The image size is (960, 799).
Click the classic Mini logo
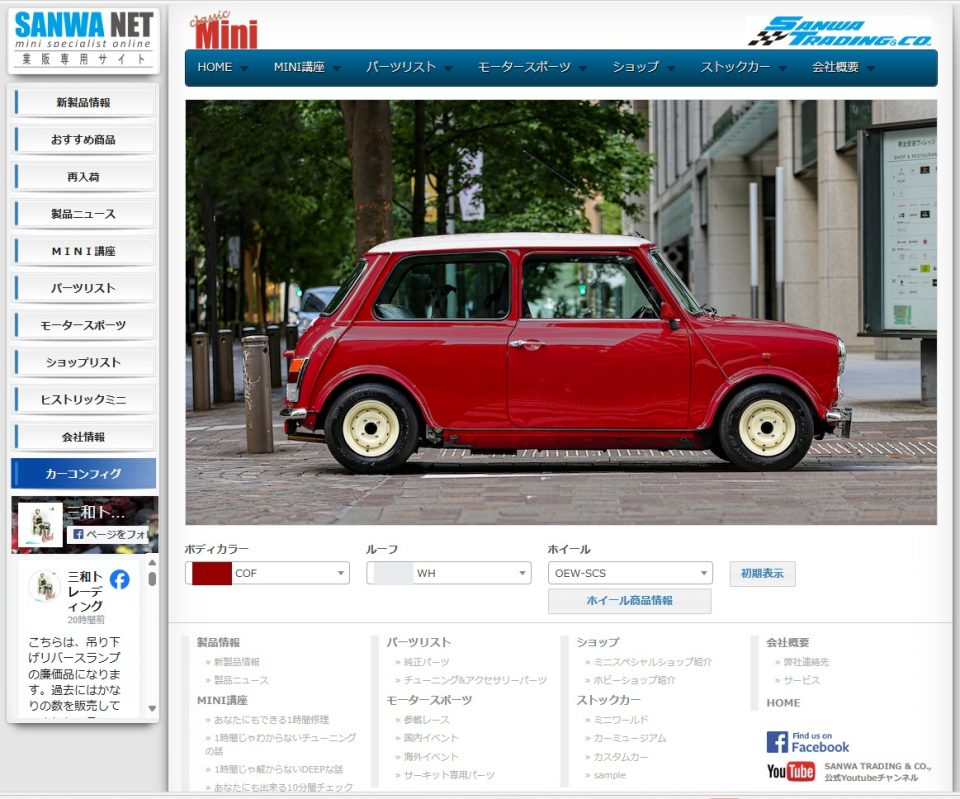click(x=224, y=30)
